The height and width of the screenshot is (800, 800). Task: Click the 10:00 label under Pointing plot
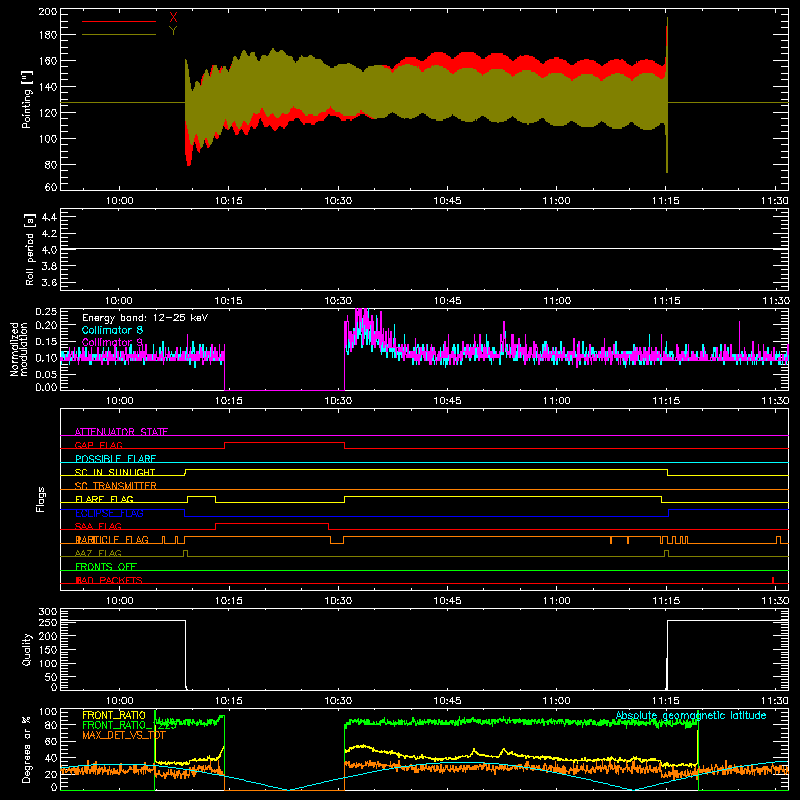(x=119, y=201)
